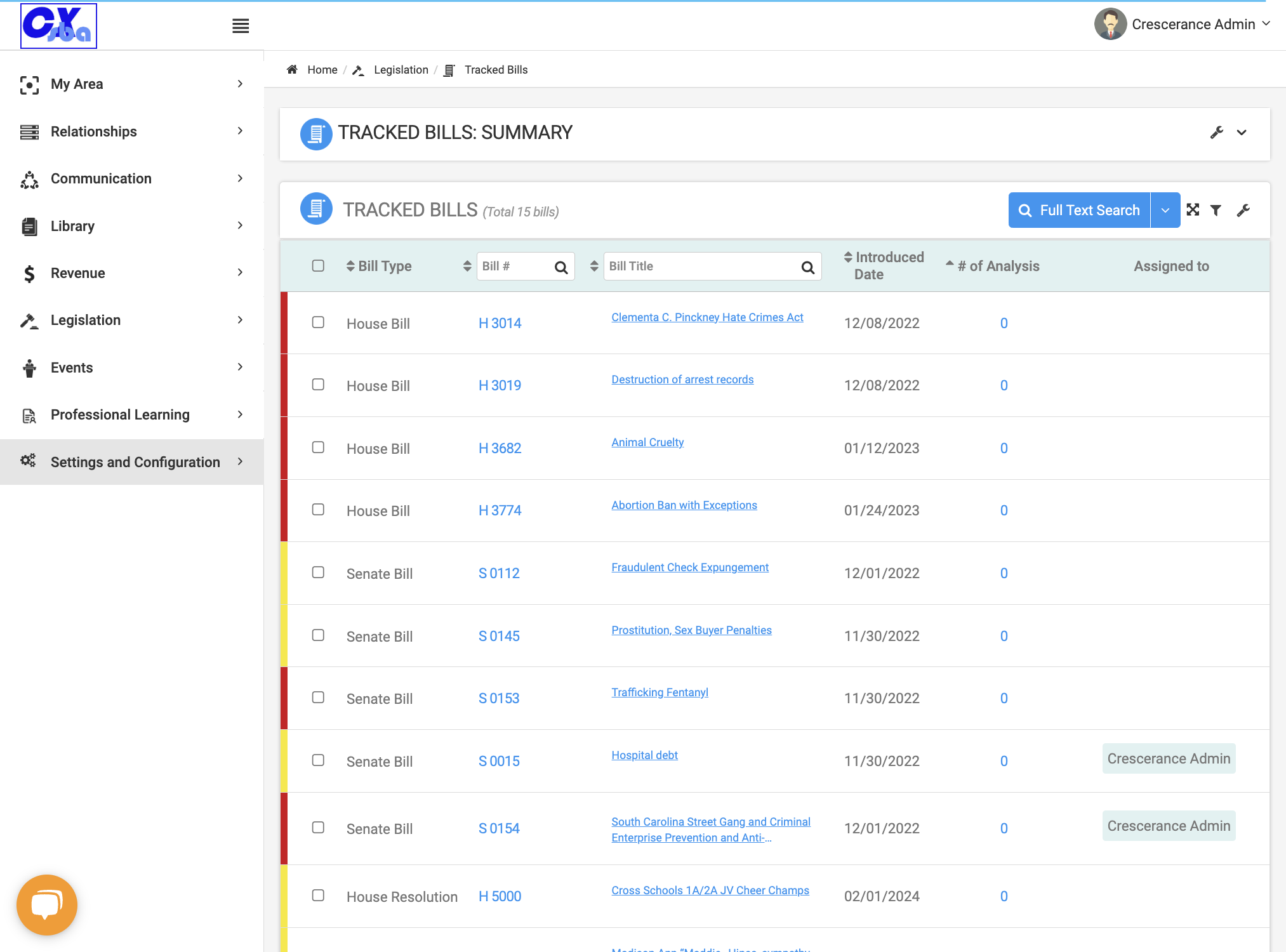1286x952 pixels.
Task: Open Full Text Search dropdown arrow
Action: [1165, 210]
